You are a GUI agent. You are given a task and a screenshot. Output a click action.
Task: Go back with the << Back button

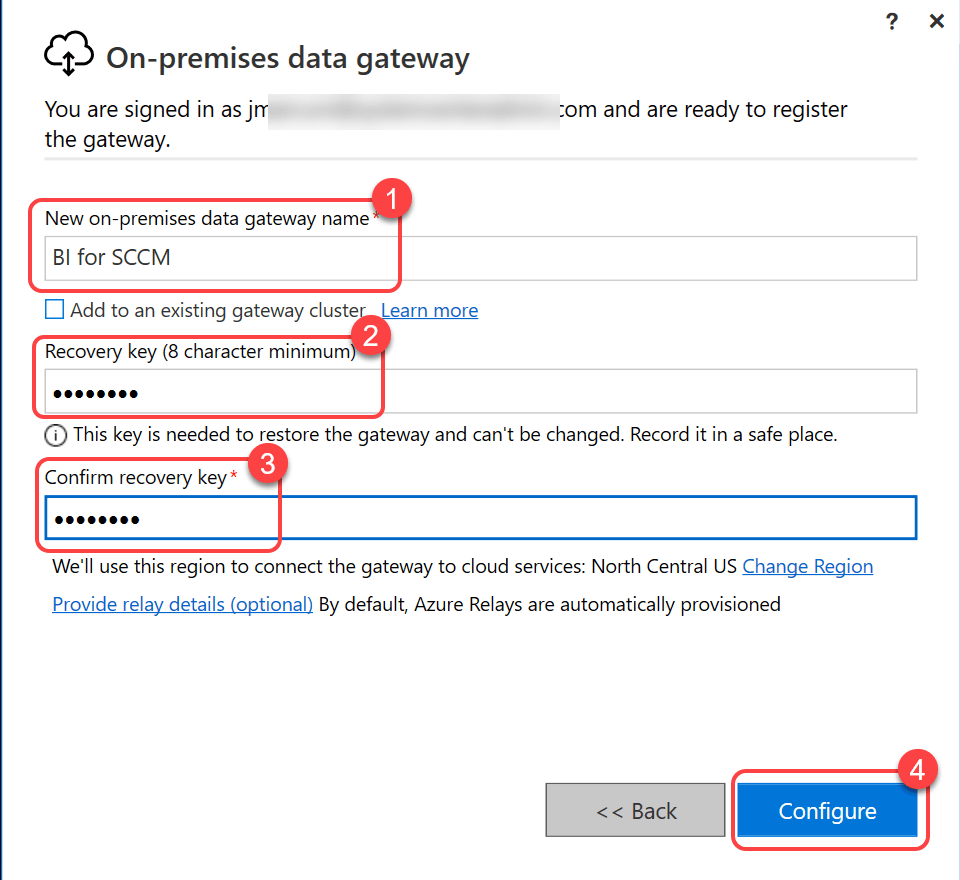[635, 810]
